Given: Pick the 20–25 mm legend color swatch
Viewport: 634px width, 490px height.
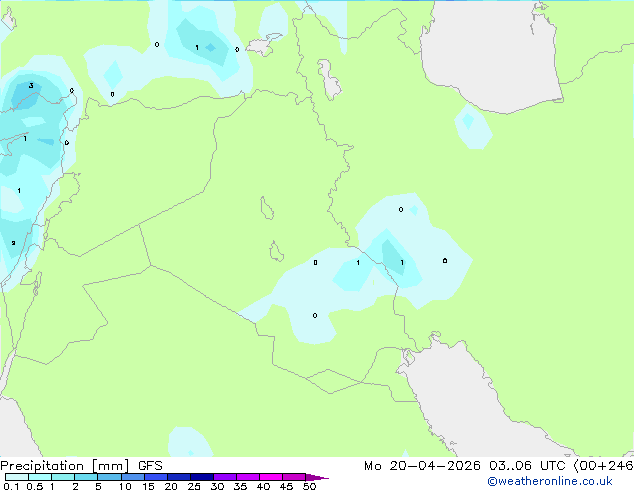Looking at the screenshot, I should tap(179, 477).
